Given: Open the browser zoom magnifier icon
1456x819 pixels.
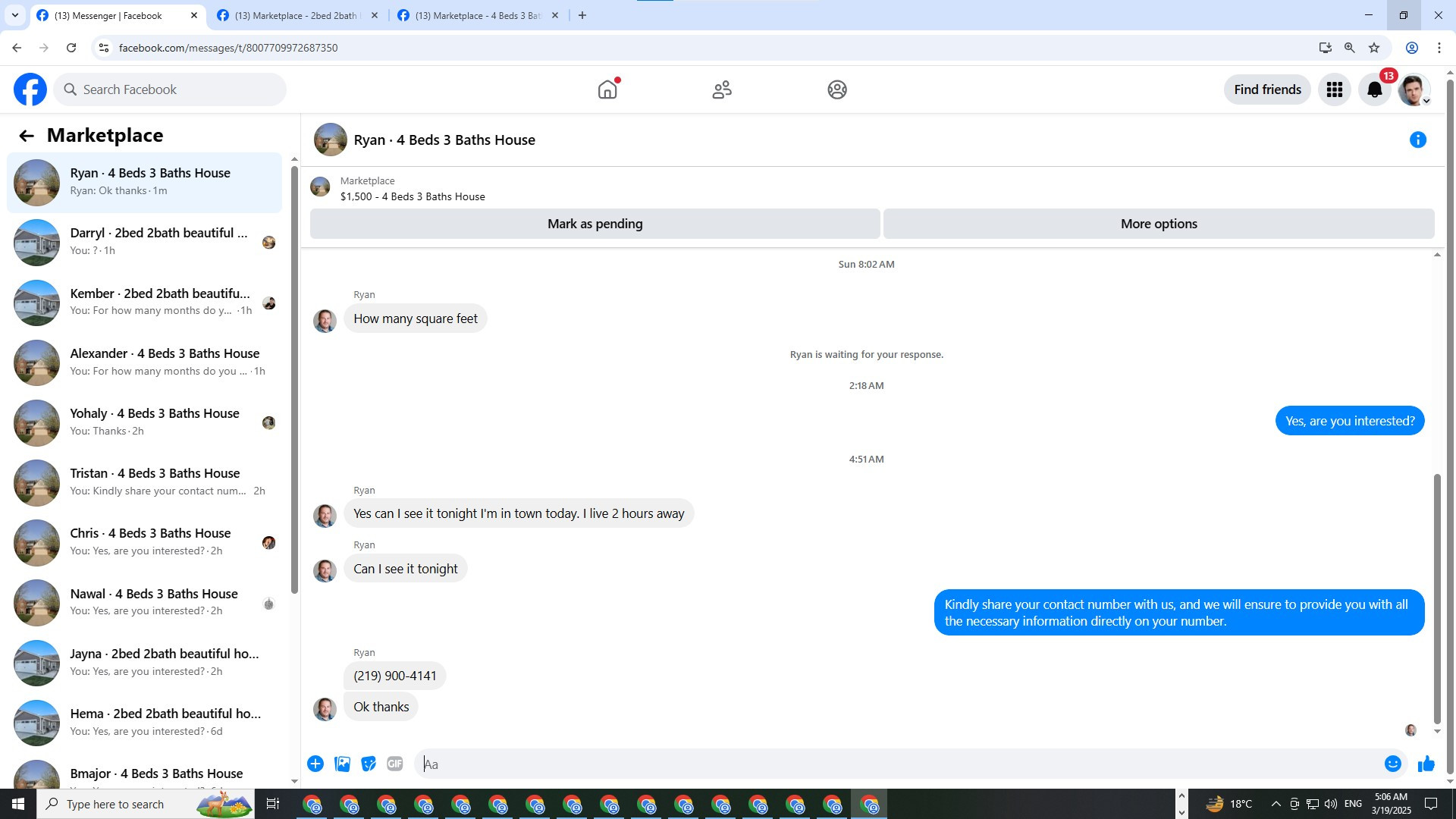Looking at the screenshot, I should click(x=1350, y=48).
